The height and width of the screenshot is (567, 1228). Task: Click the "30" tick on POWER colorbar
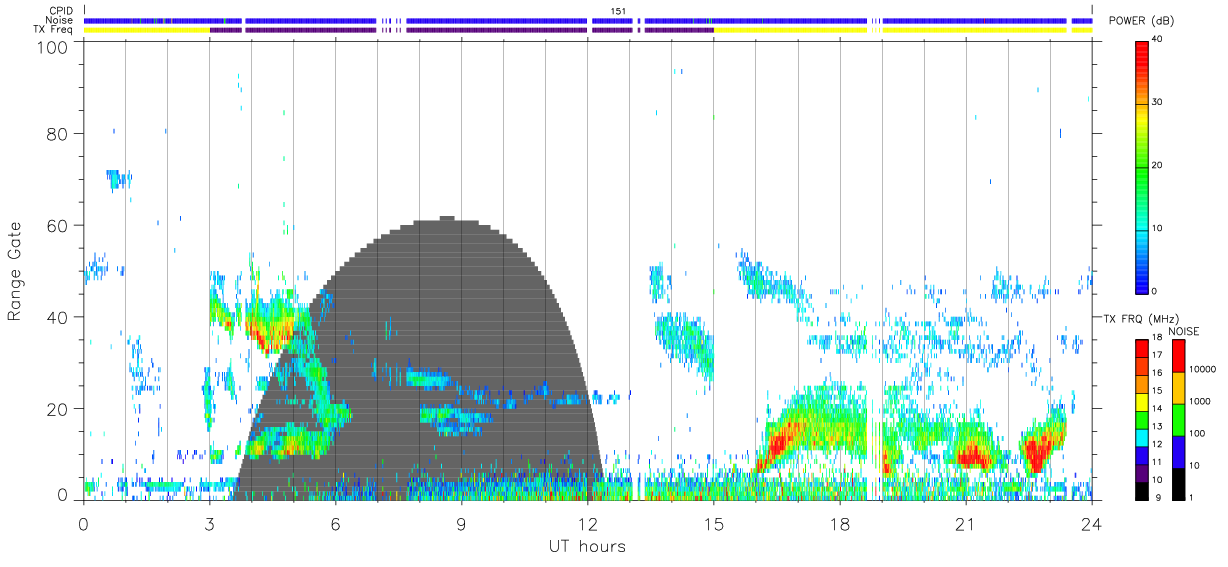click(x=1157, y=103)
